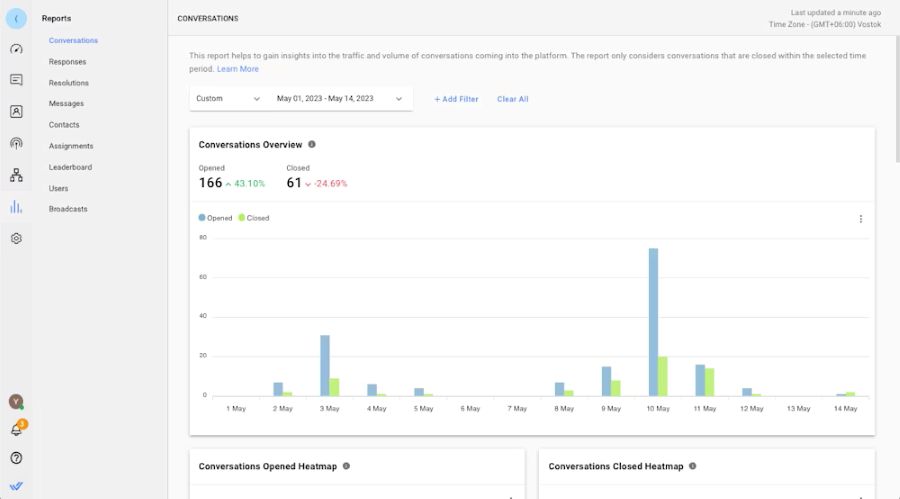Viewport: 900px width, 499px height.
Task: Open the Settings gear icon
Action: (x=16, y=239)
